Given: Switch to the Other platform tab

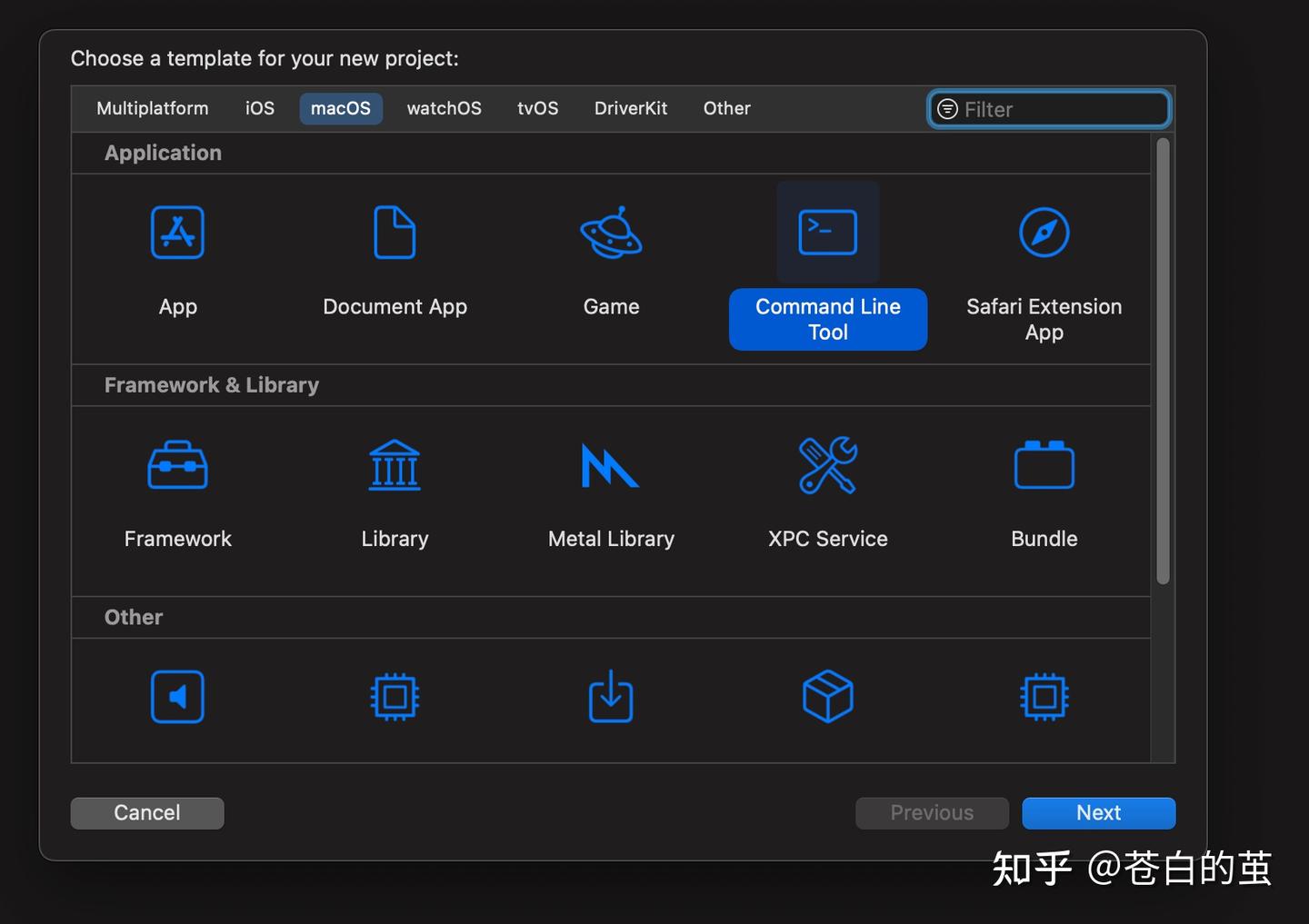Looking at the screenshot, I should pos(727,108).
